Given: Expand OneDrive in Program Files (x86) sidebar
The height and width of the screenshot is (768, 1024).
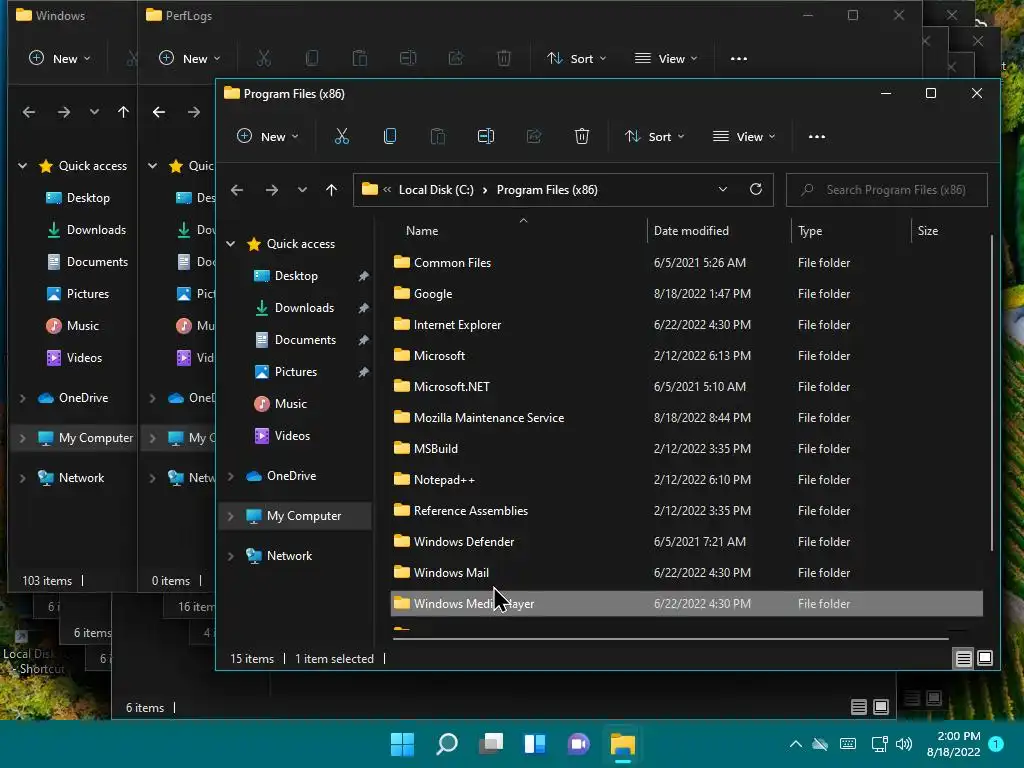Looking at the screenshot, I should click(x=231, y=476).
